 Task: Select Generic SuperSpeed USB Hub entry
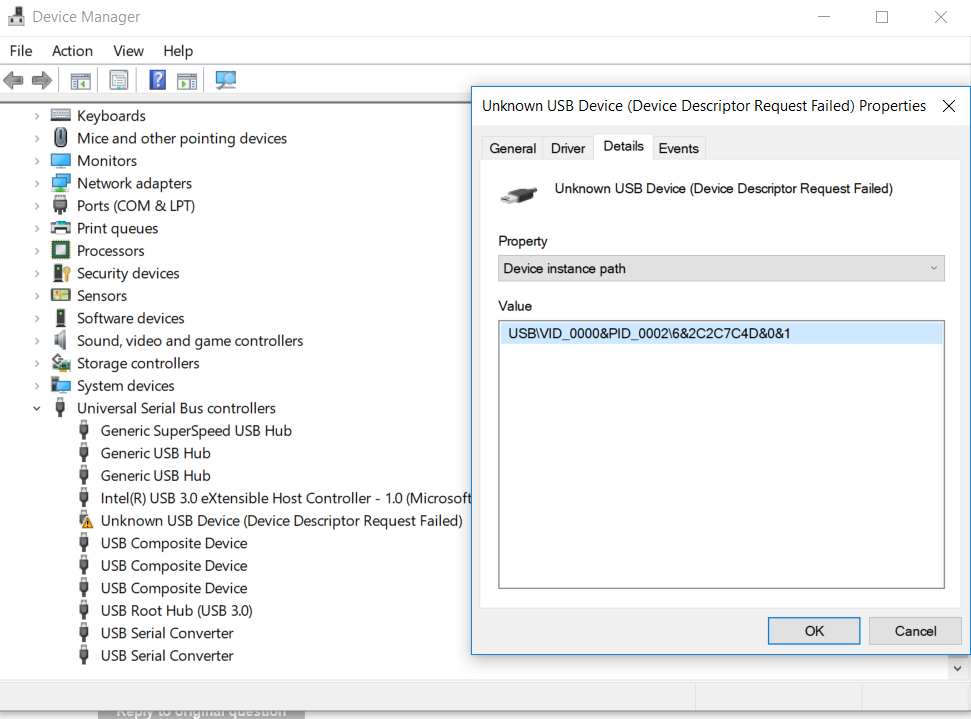(x=196, y=430)
